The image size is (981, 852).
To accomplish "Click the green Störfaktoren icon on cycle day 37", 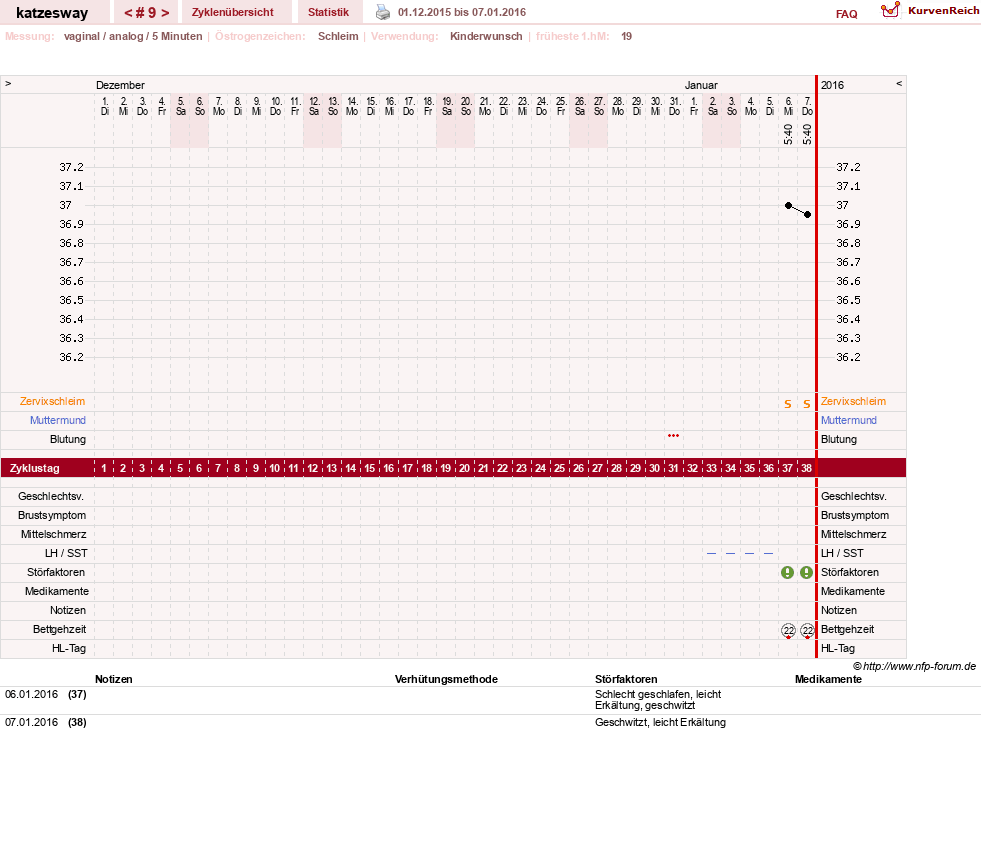I will tap(788, 572).
